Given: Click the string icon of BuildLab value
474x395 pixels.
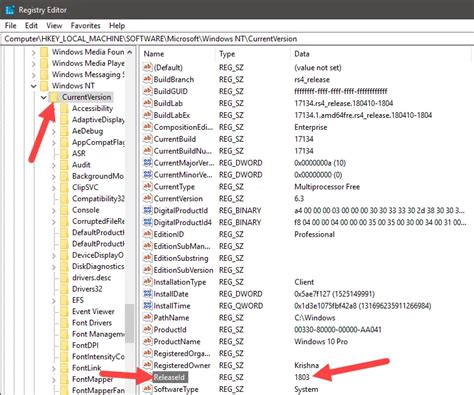Looking at the screenshot, I should [147, 103].
